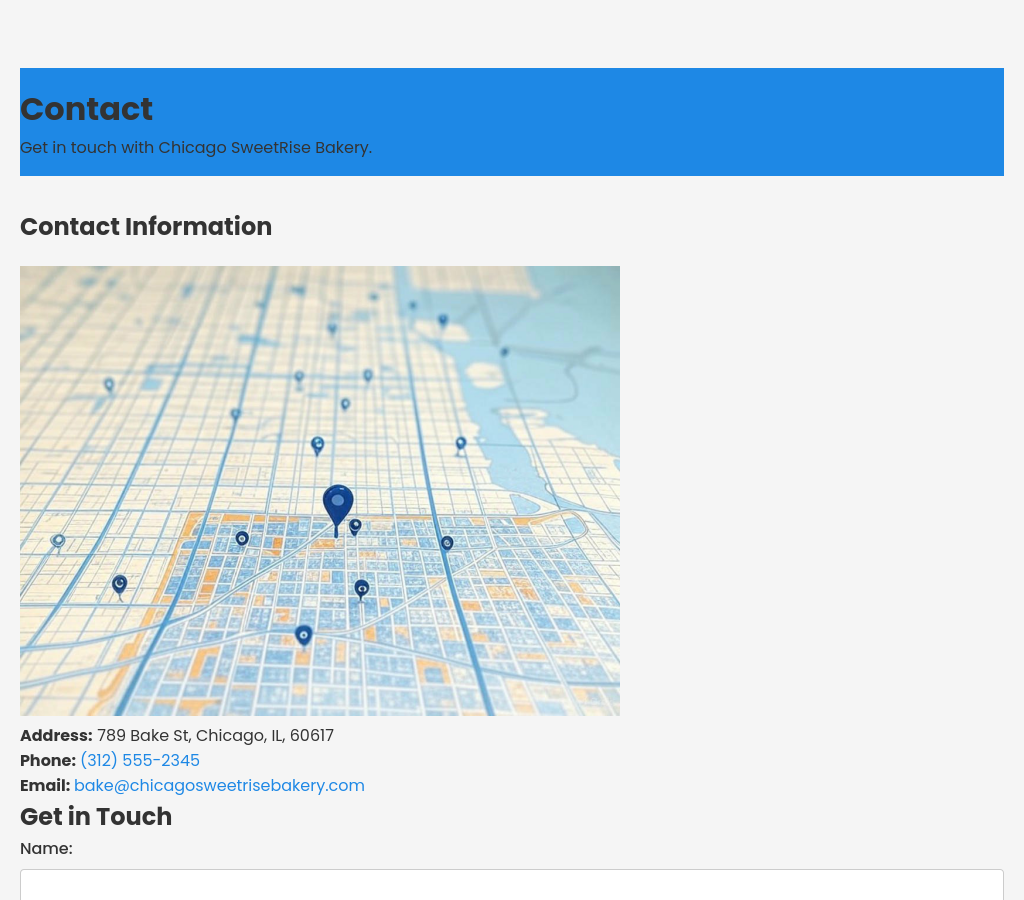1024x900 pixels.
Task: Click the medium pin directly above large pin
Action: pyautogui.click(x=318, y=445)
